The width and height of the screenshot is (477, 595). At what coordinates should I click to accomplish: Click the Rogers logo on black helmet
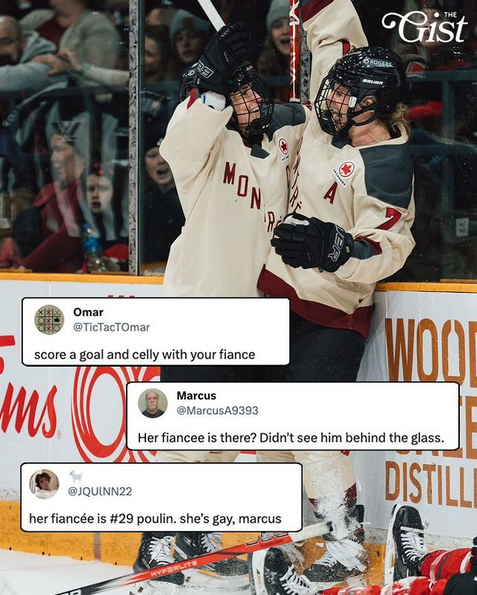point(378,62)
